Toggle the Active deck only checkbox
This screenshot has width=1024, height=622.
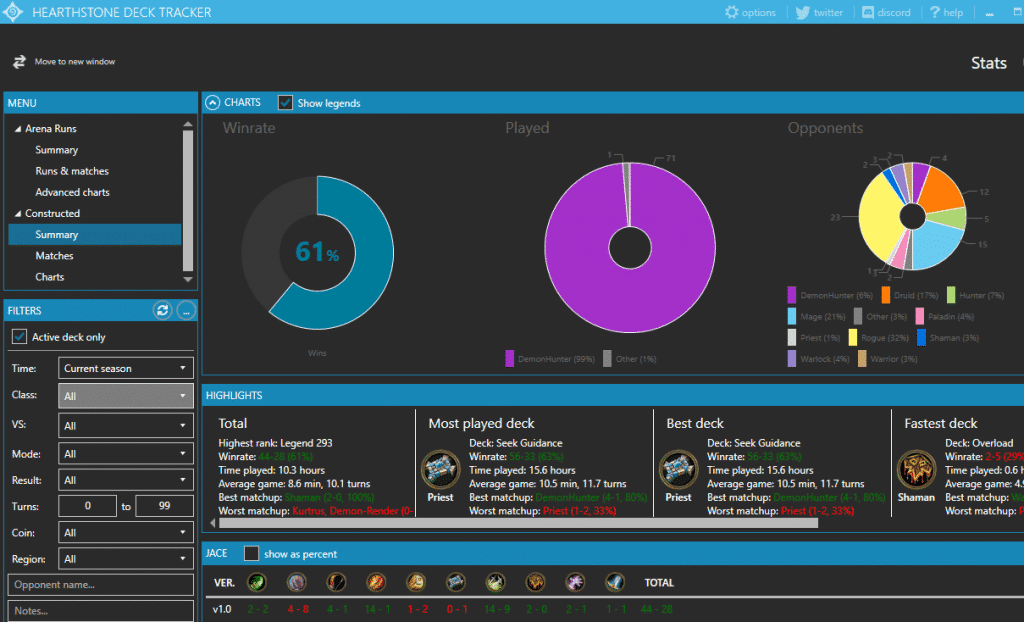[x=18, y=337]
